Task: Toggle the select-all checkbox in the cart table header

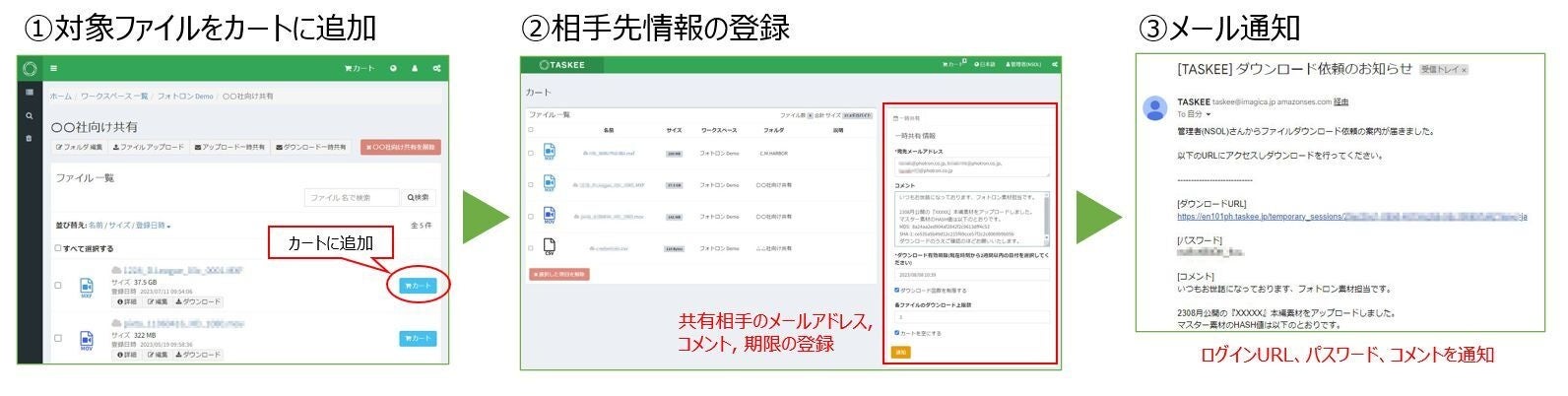Action: pos(531,130)
